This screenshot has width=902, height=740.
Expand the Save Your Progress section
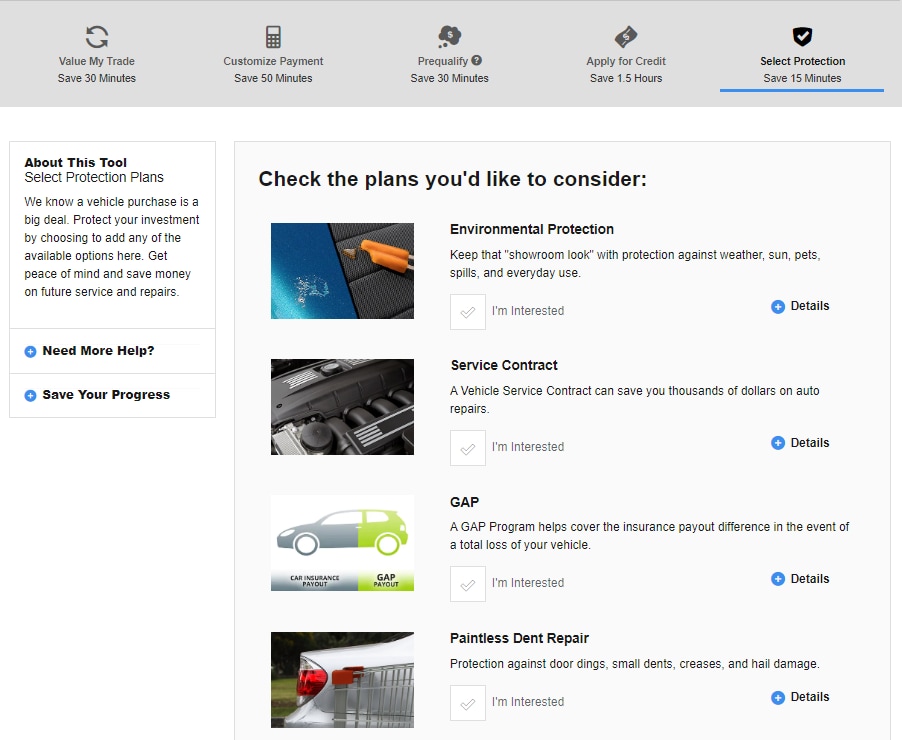112,395
